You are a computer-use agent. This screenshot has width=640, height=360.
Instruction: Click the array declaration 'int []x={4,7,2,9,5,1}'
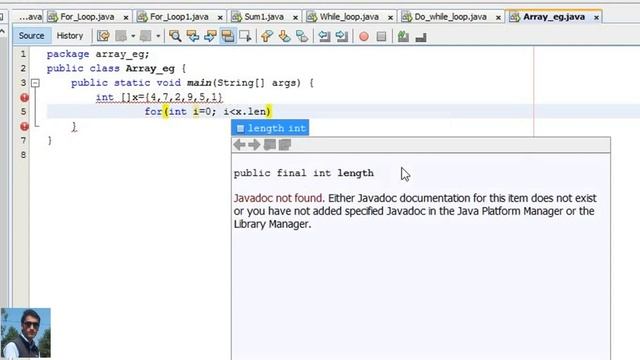coord(159,98)
